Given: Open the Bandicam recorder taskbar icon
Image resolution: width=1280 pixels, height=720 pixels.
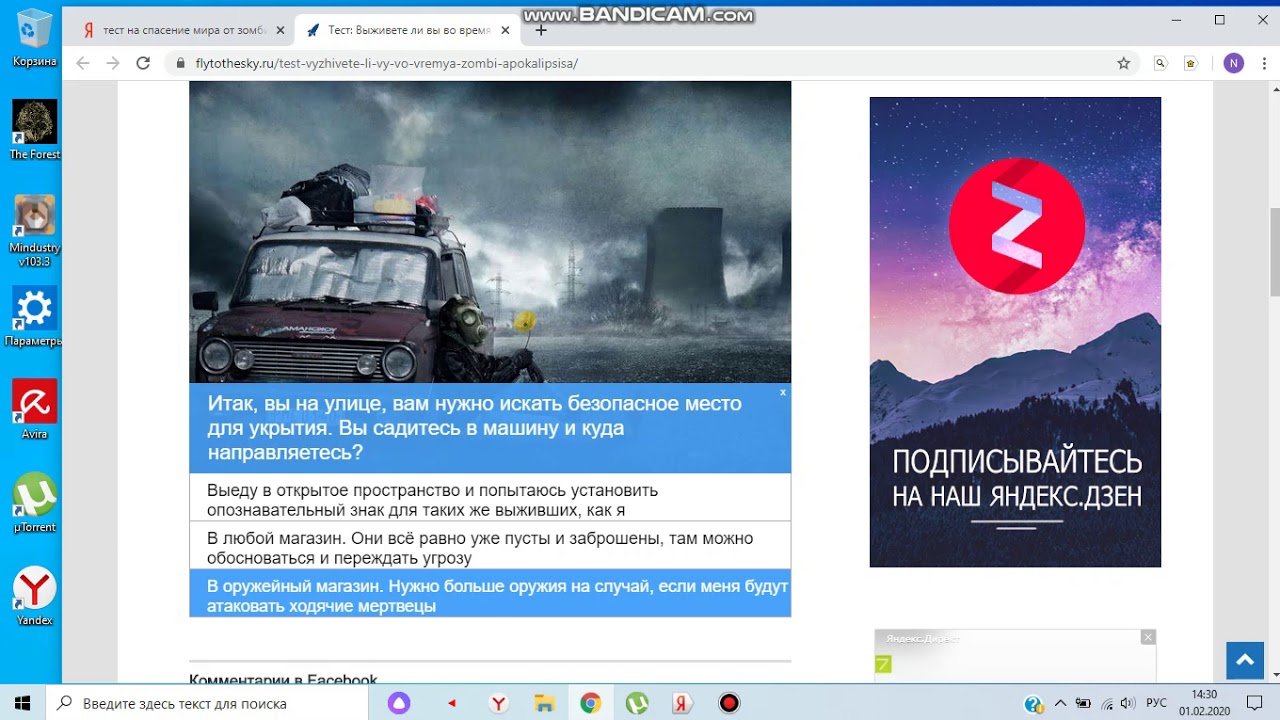Looking at the screenshot, I should tap(729, 703).
